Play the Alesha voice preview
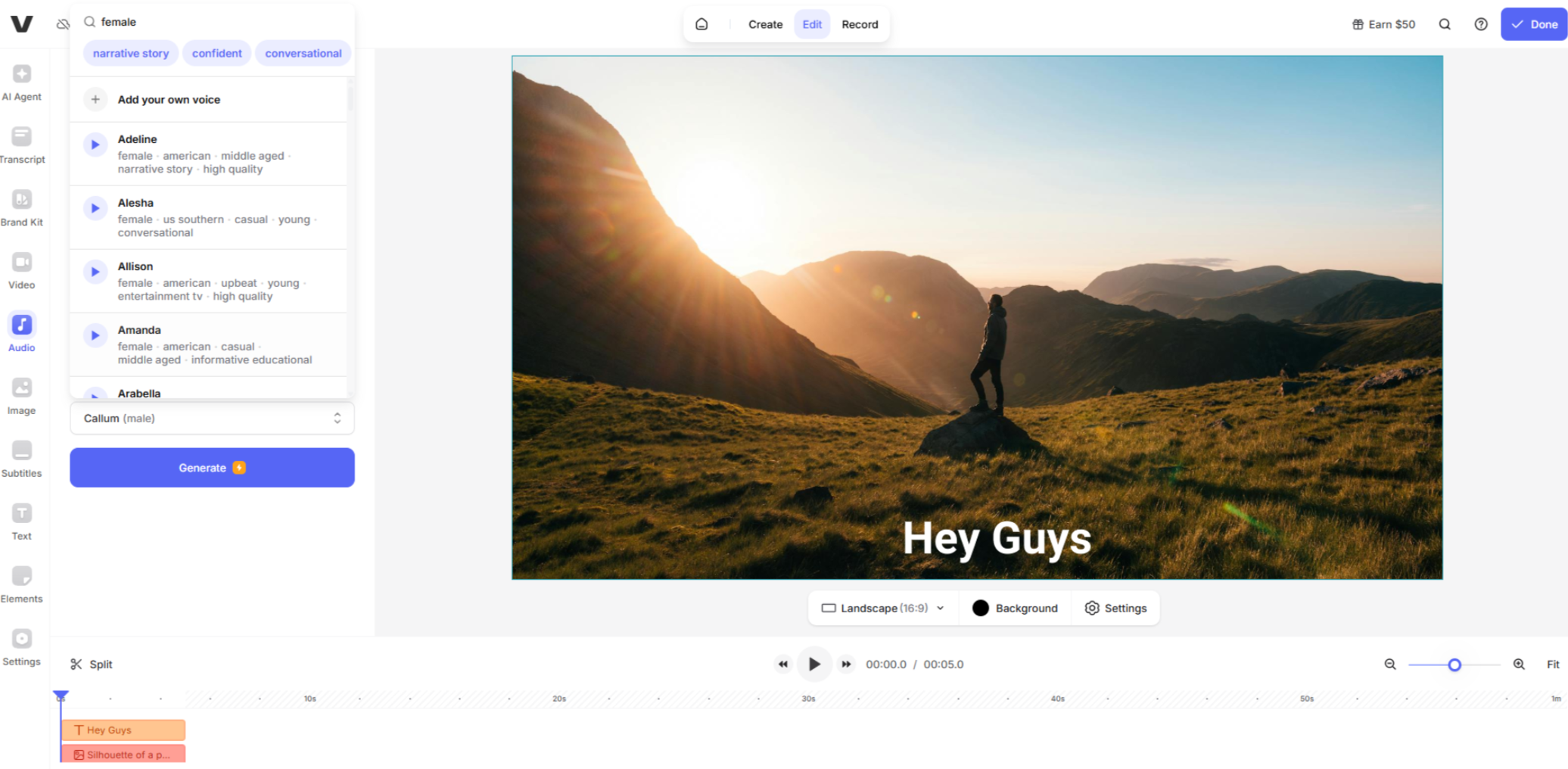1568x769 pixels. pos(95,208)
